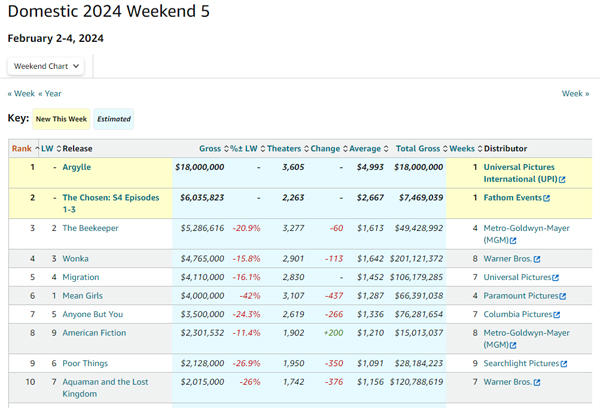
Task: Open The Chosen: S4 Episodes 1-3 link
Action: 111,204
